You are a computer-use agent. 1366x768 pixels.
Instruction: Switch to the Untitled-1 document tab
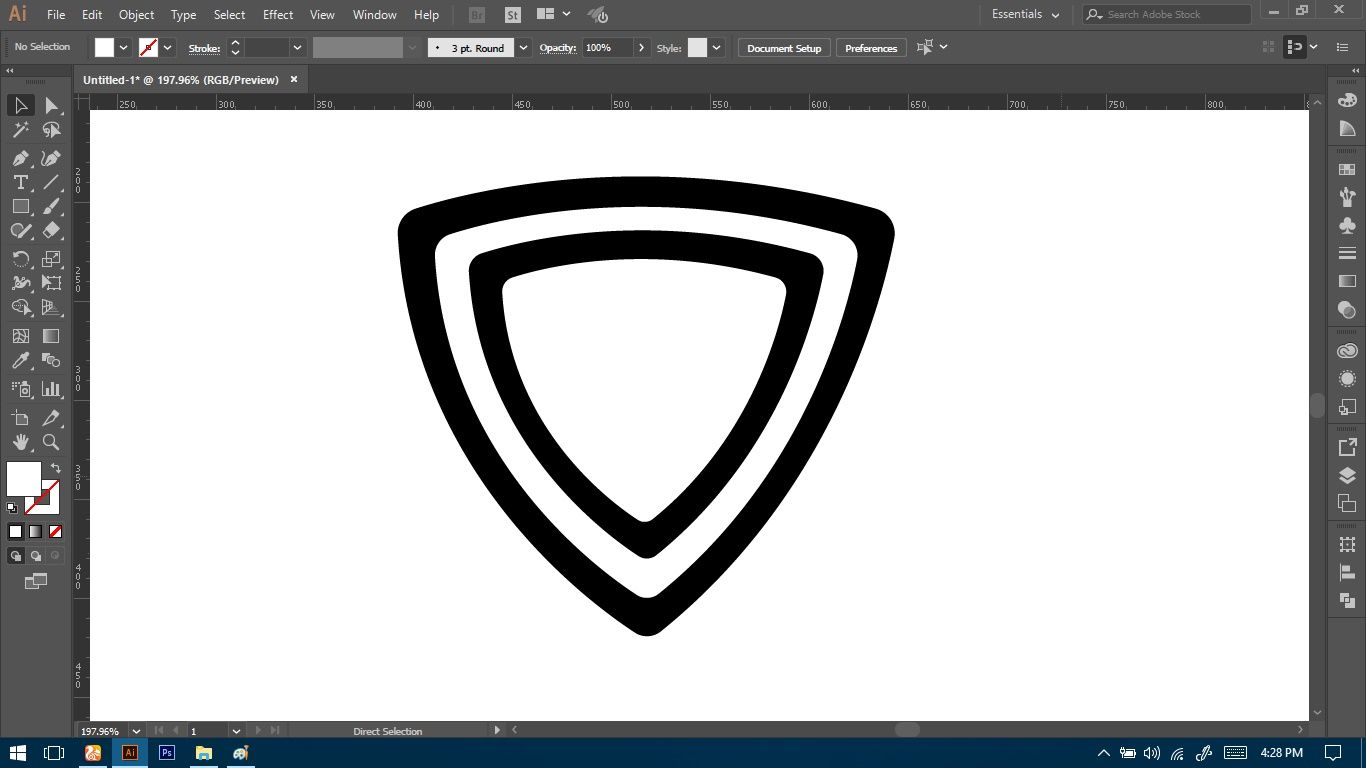[x=181, y=79]
